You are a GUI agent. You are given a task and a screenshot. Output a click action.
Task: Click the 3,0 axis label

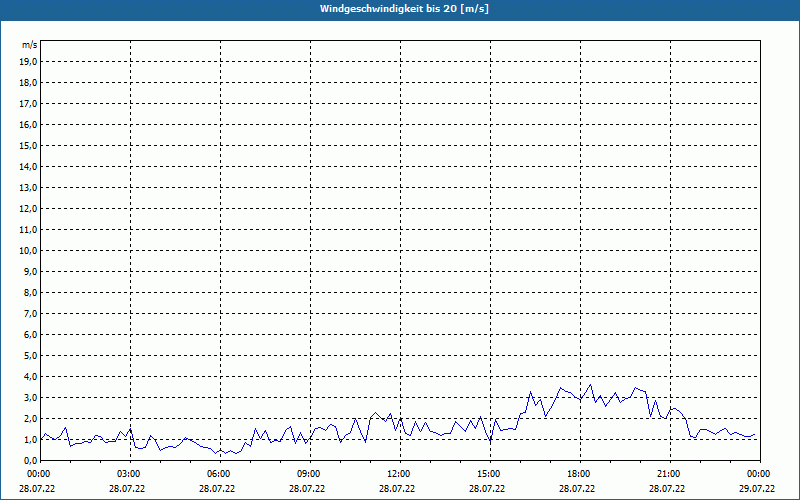(32, 397)
